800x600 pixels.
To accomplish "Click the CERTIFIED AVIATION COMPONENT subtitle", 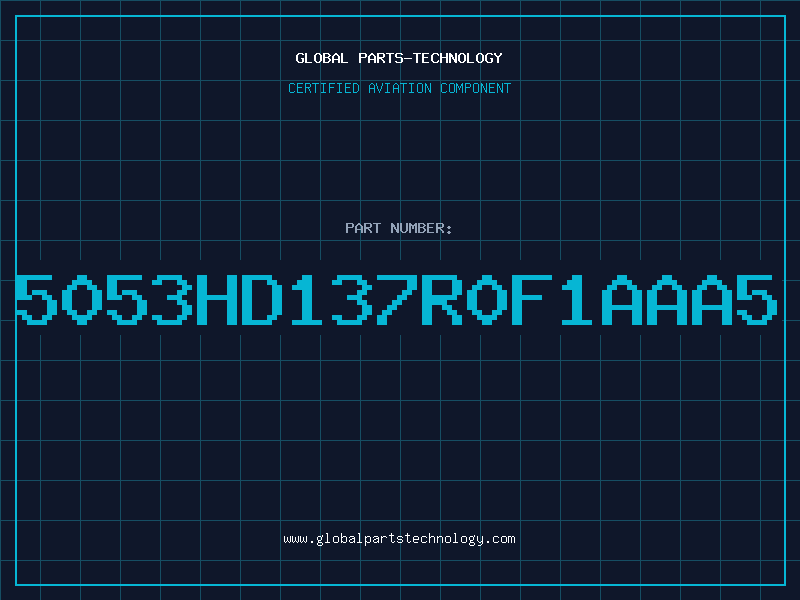I will click(x=399, y=88).
